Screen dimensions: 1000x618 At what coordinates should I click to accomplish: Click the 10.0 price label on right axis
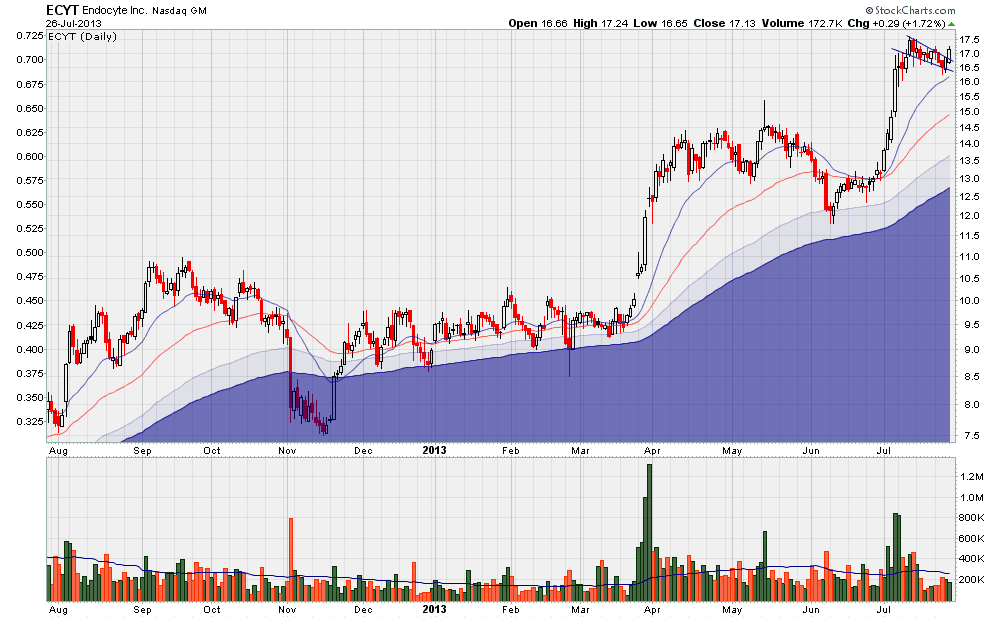coord(969,301)
